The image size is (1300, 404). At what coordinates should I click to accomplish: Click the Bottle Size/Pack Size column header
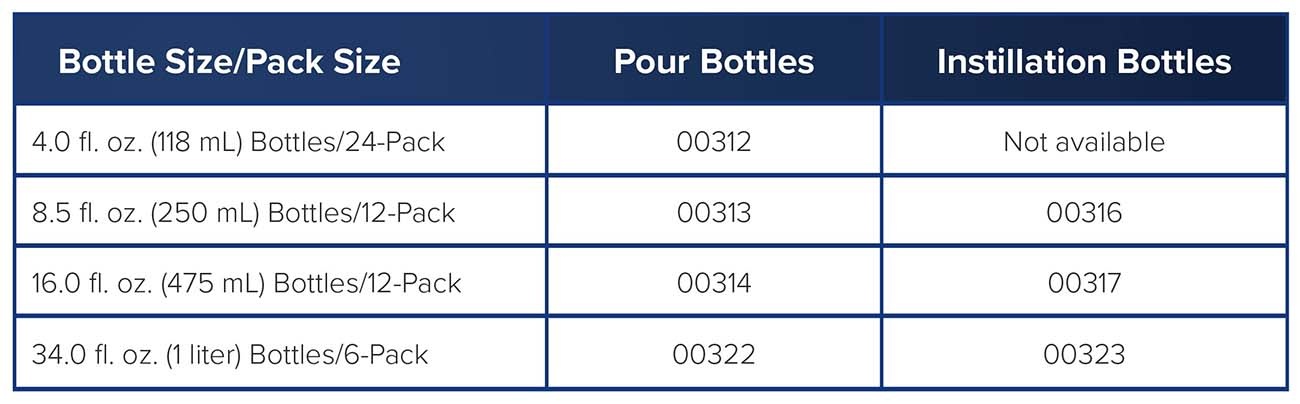tap(229, 62)
